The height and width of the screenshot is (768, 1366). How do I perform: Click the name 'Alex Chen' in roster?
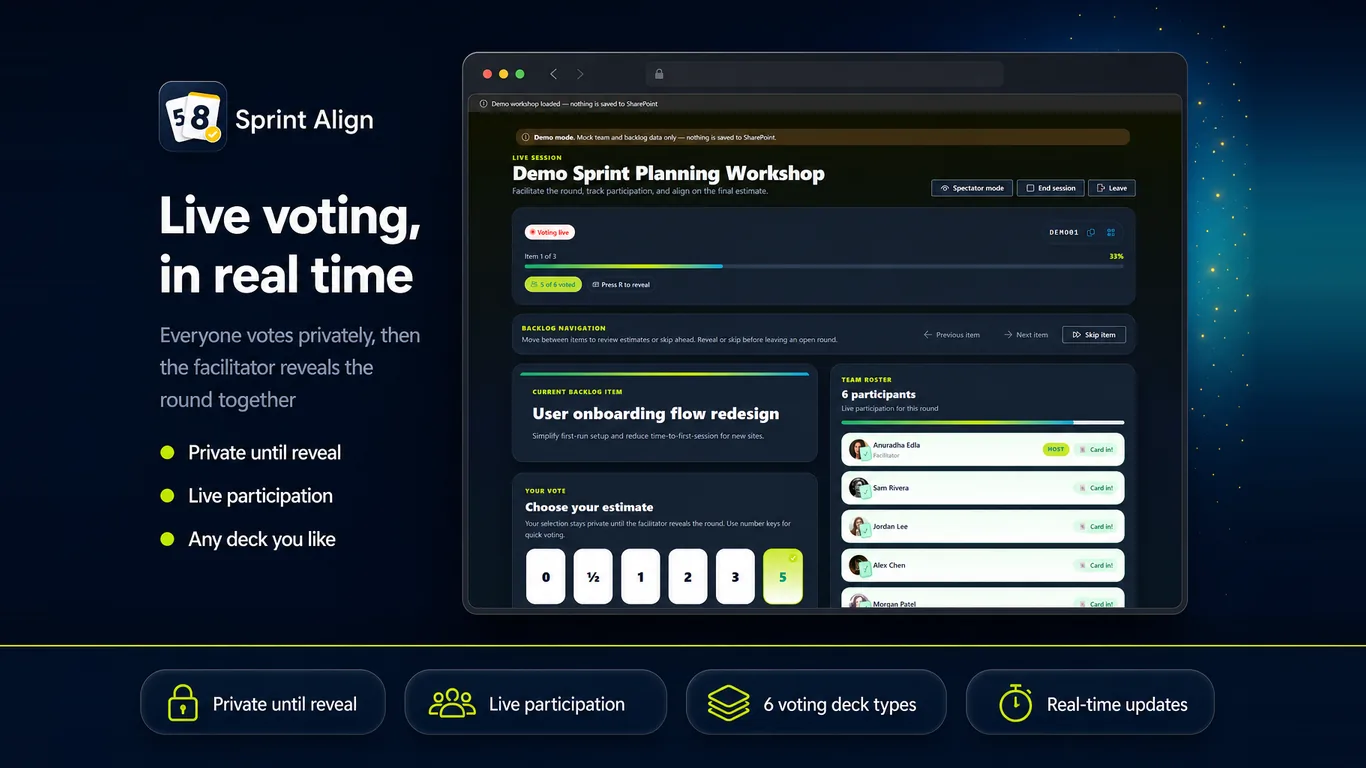pos(889,565)
